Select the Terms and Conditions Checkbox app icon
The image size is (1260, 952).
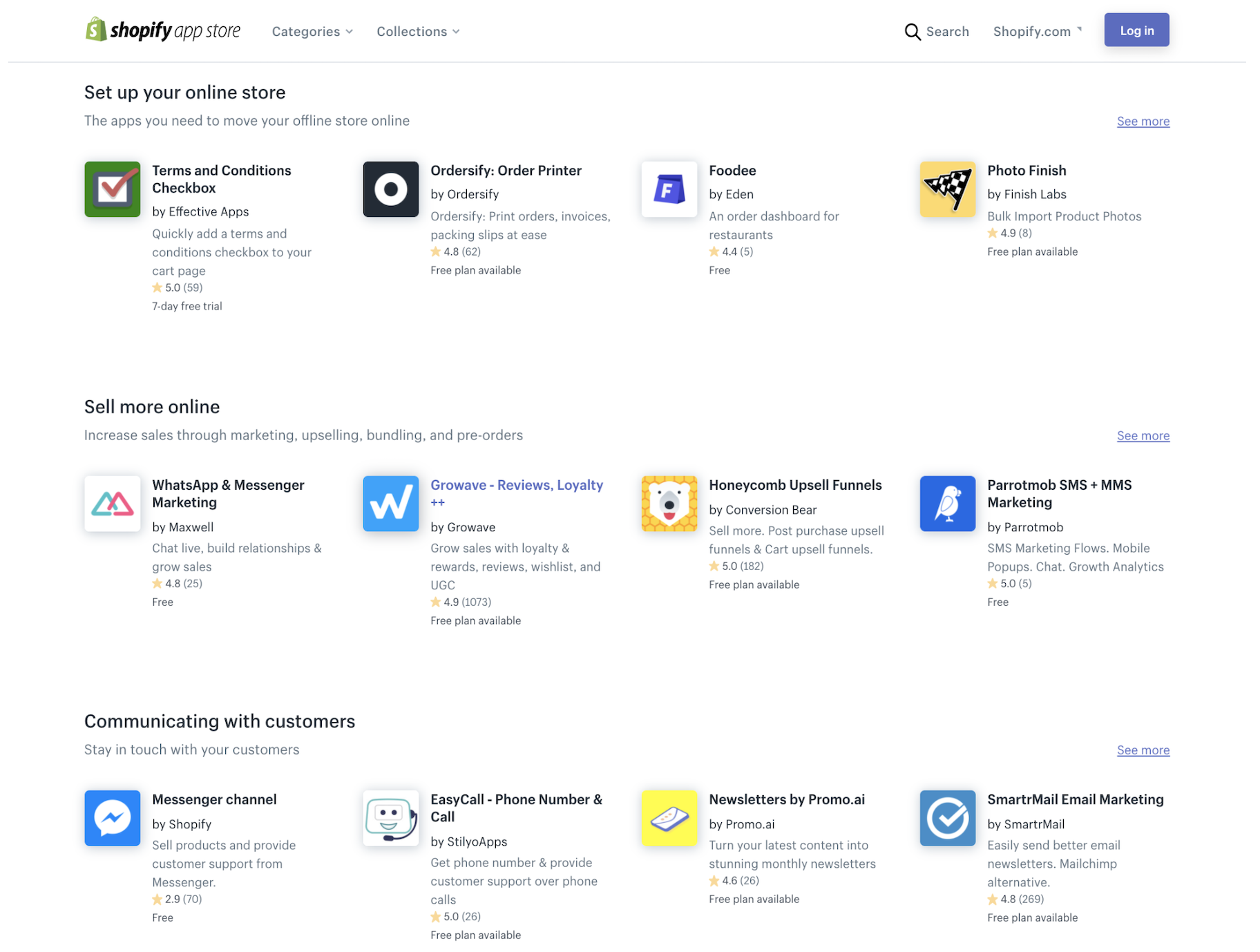coord(112,189)
